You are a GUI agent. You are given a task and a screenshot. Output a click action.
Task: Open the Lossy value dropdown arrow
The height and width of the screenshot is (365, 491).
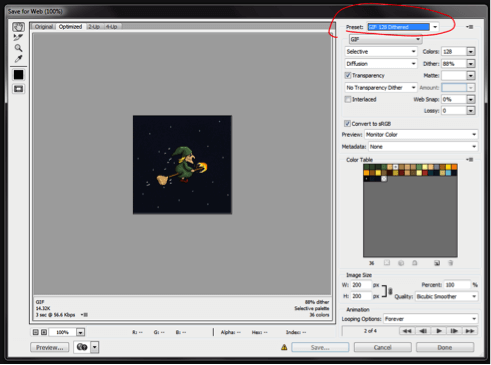click(471, 111)
